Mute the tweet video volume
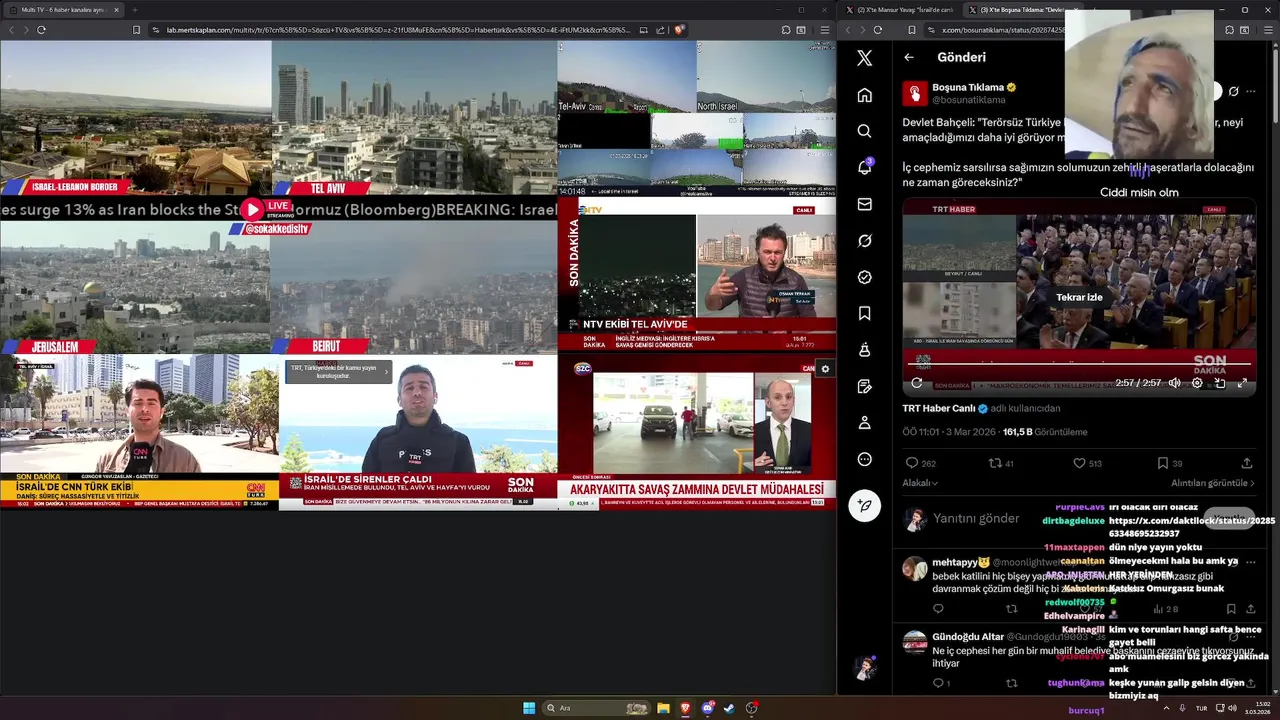Viewport: 1280px width, 720px height. coord(1175,383)
